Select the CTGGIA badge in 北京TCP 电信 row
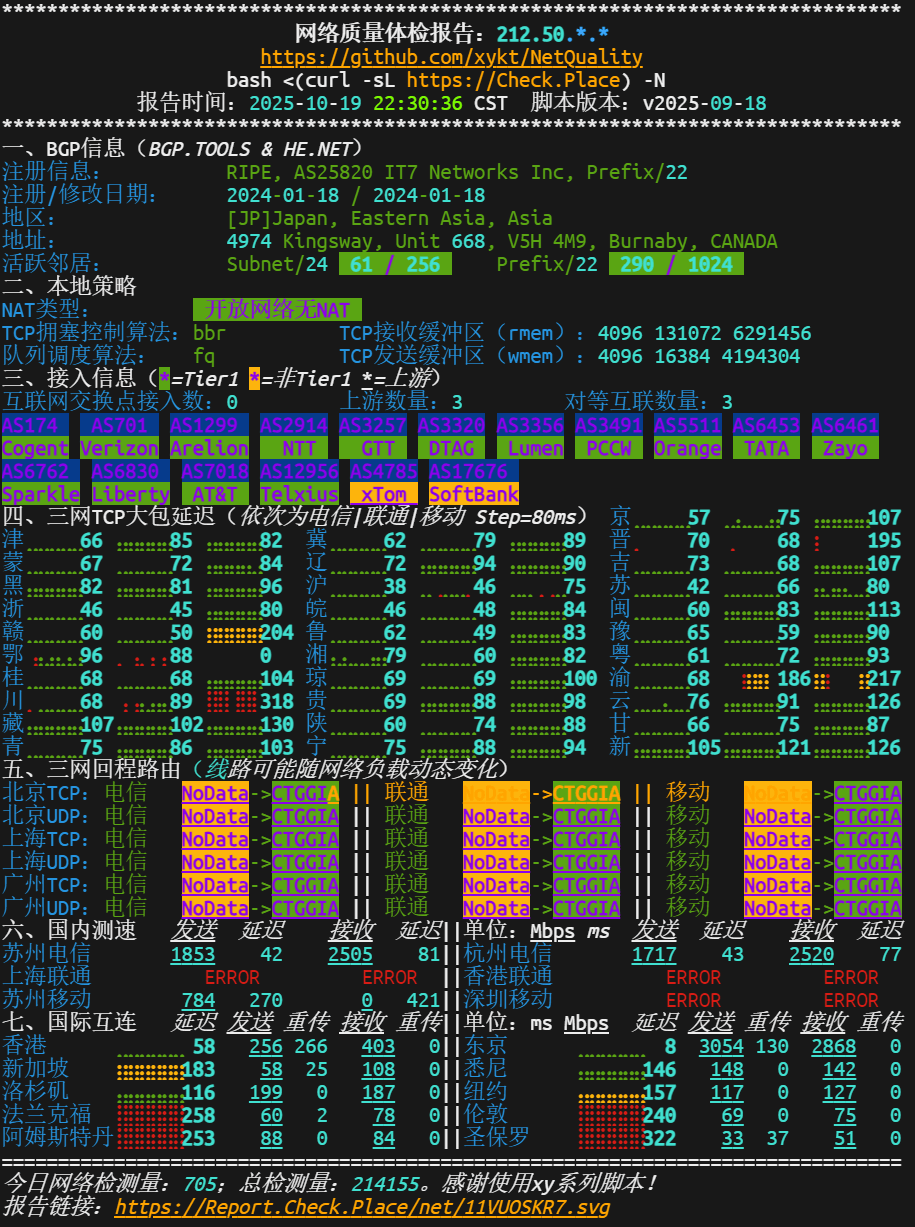This screenshot has width=915, height=1227. click(x=306, y=793)
